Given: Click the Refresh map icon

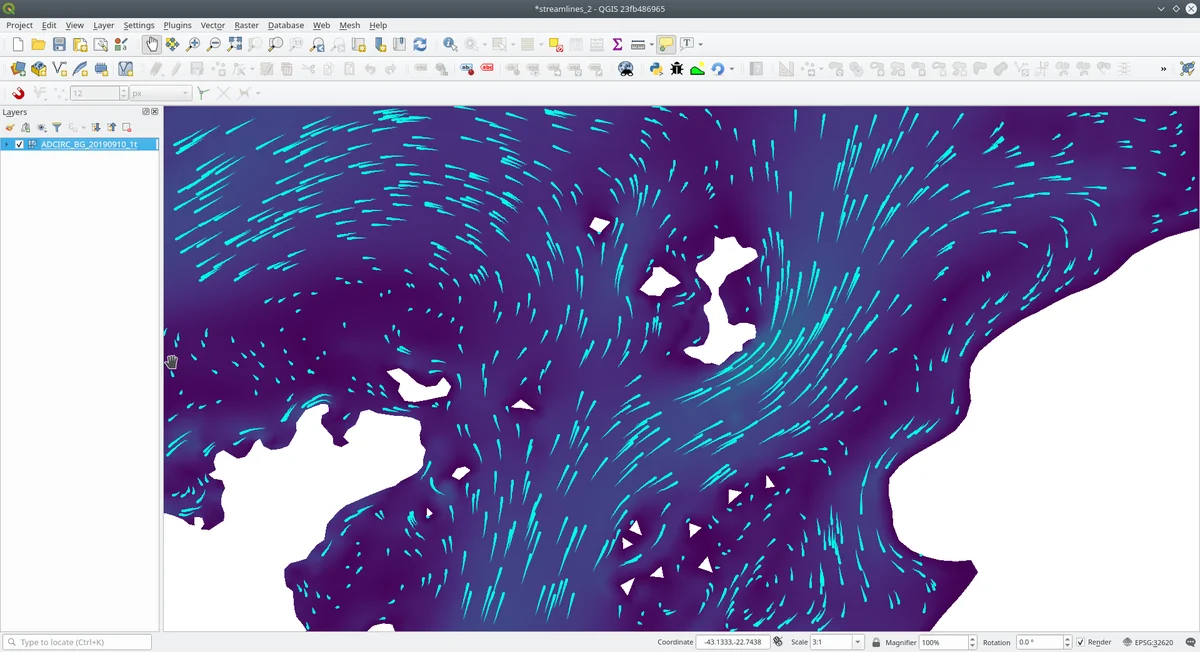Looking at the screenshot, I should pos(420,44).
